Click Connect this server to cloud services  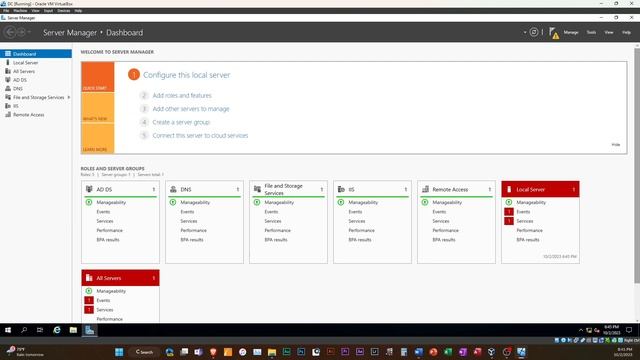(x=200, y=136)
